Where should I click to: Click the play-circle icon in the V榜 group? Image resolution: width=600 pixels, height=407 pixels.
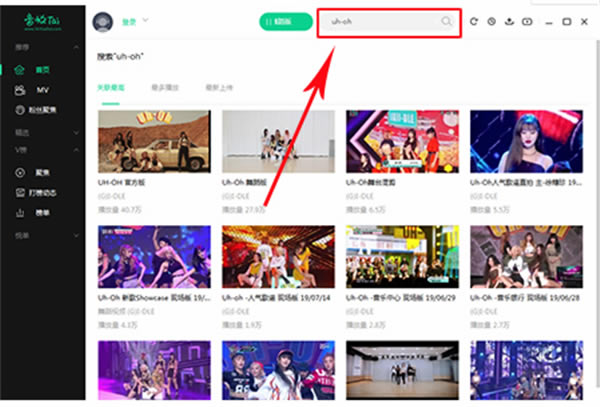(20, 173)
